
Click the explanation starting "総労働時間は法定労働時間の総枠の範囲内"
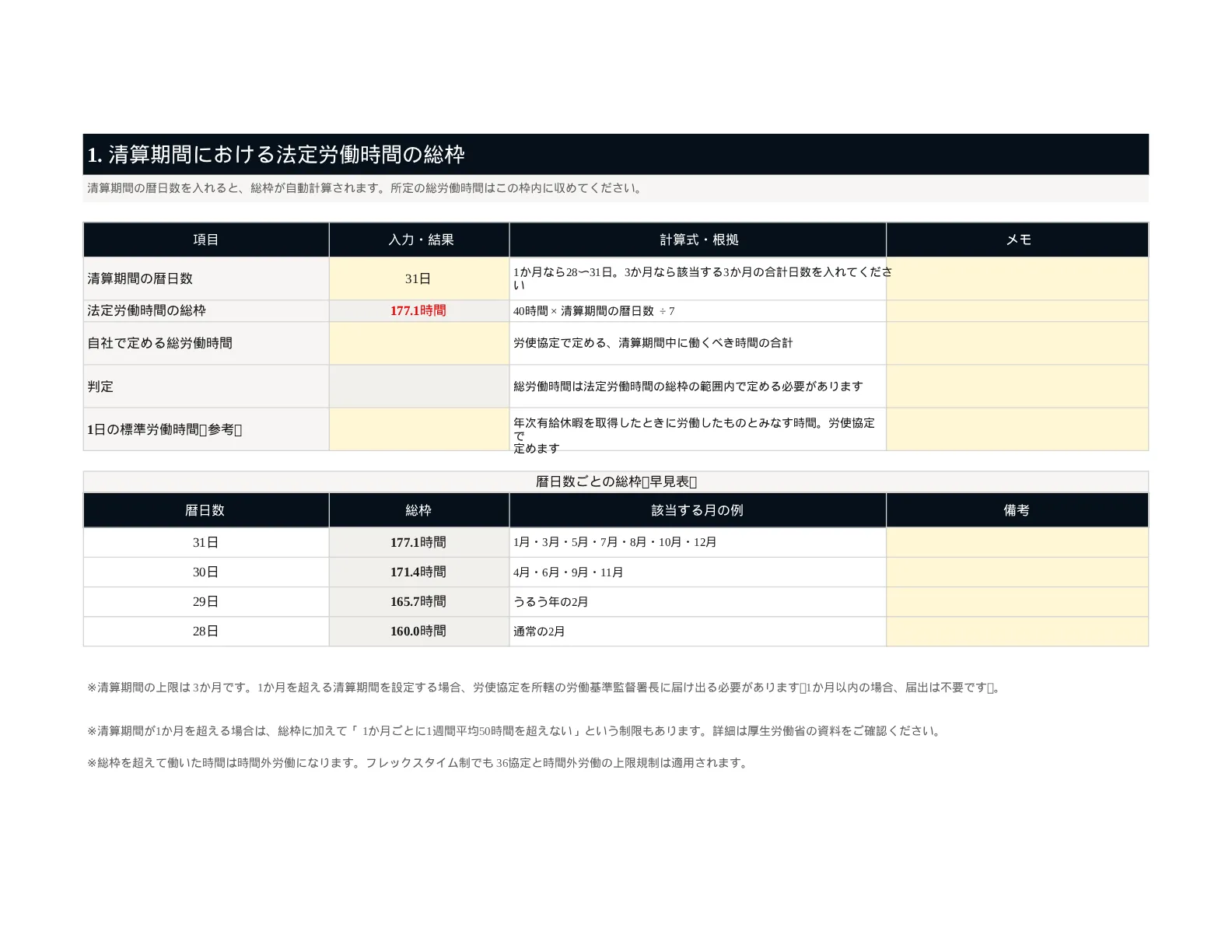[x=688, y=387]
